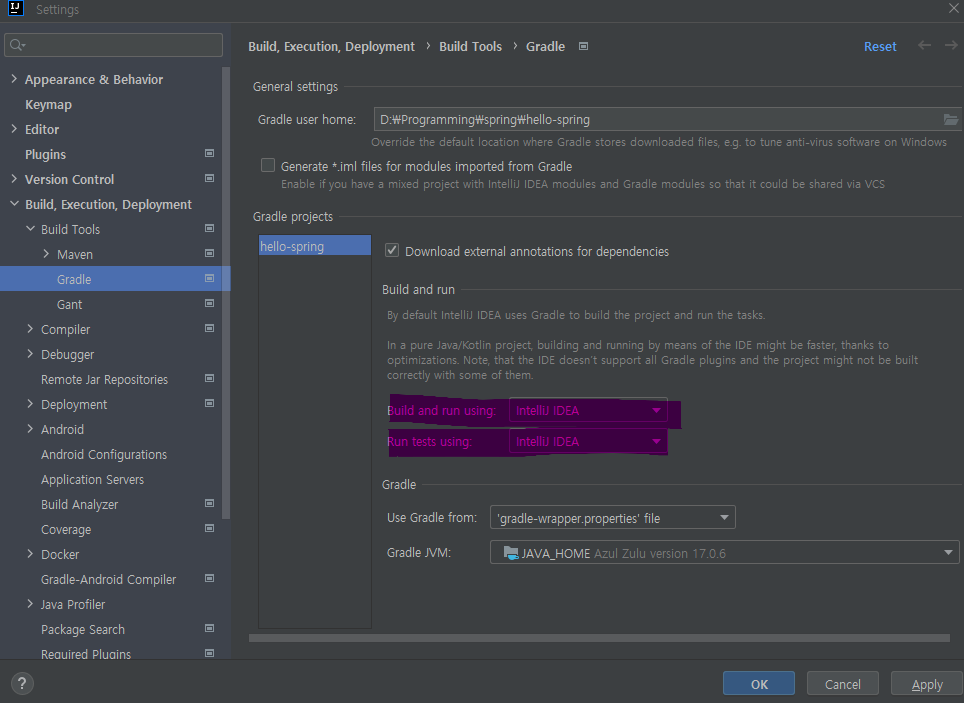The height and width of the screenshot is (703, 964).
Task: Expand the Java Profiler node
Action: coord(30,604)
